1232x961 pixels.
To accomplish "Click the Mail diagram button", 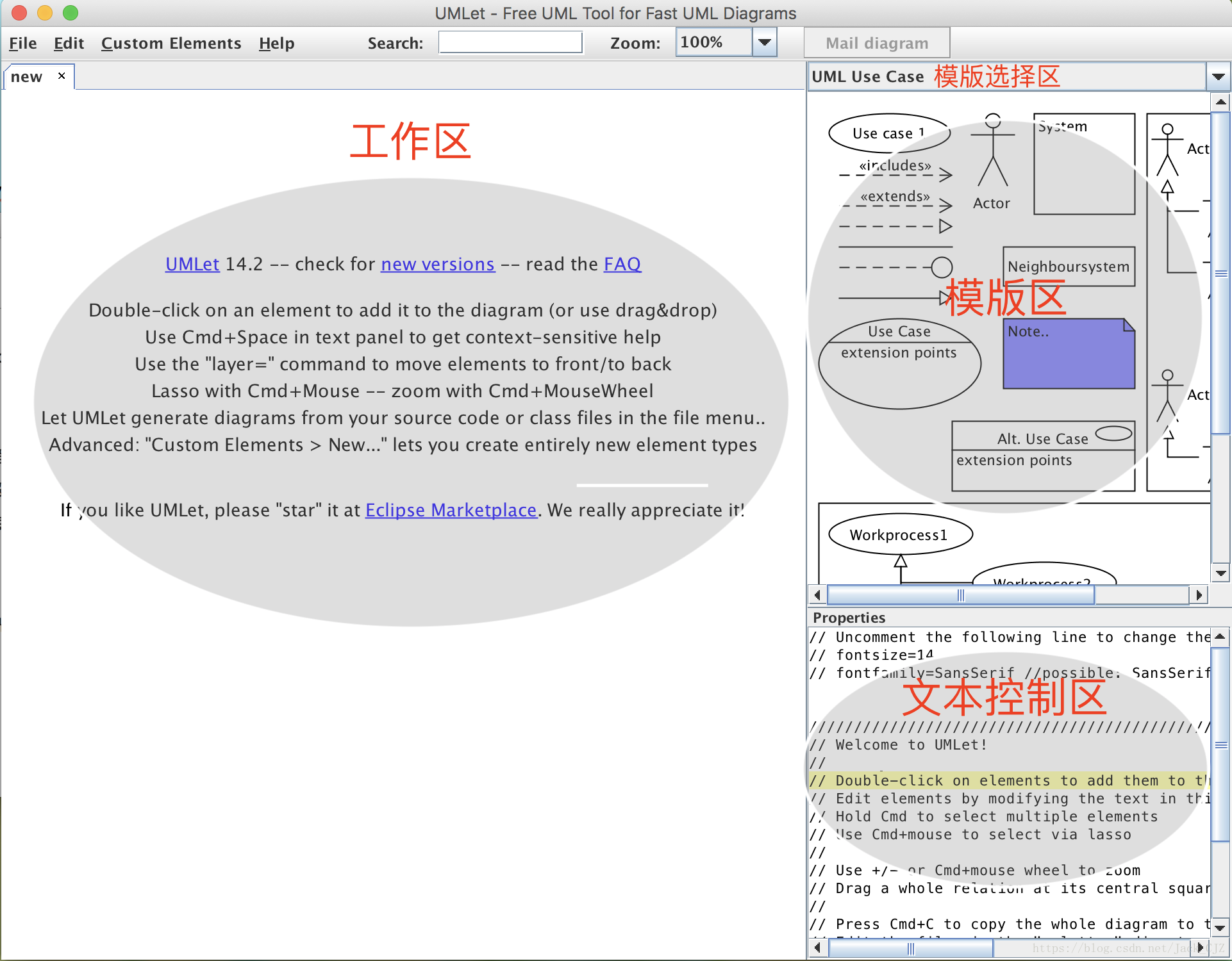I will pyautogui.click(x=876, y=43).
